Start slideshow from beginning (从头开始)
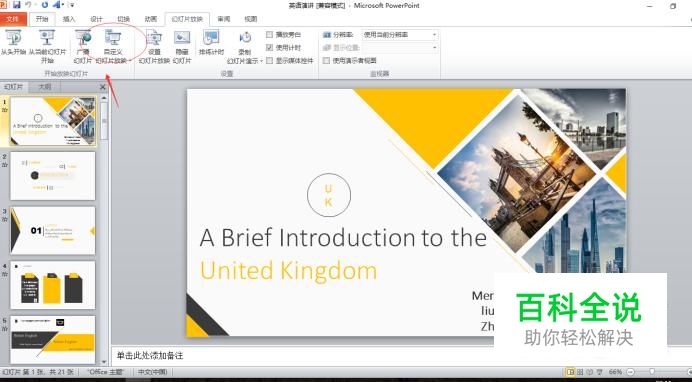The height and width of the screenshot is (382, 692). [13, 43]
